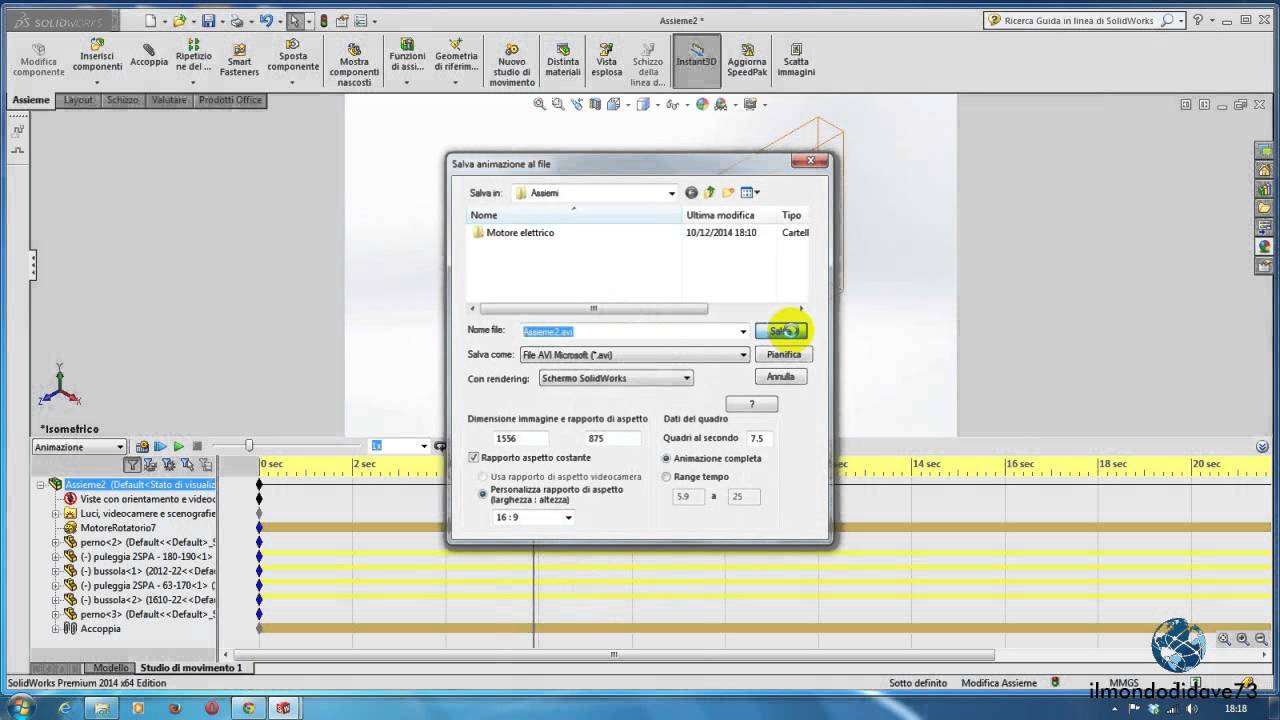This screenshot has height=720, width=1280.
Task: Play the animation with the green arrow
Action: [178, 447]
